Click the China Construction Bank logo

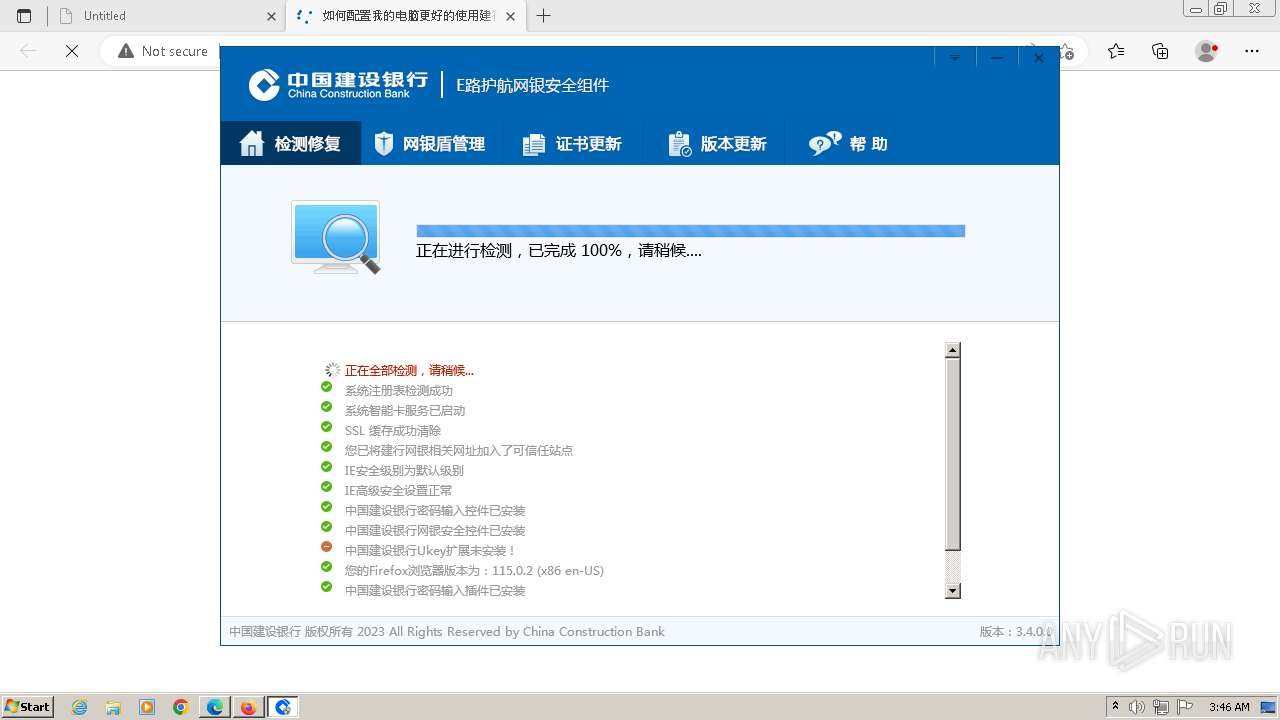[338, 85]
